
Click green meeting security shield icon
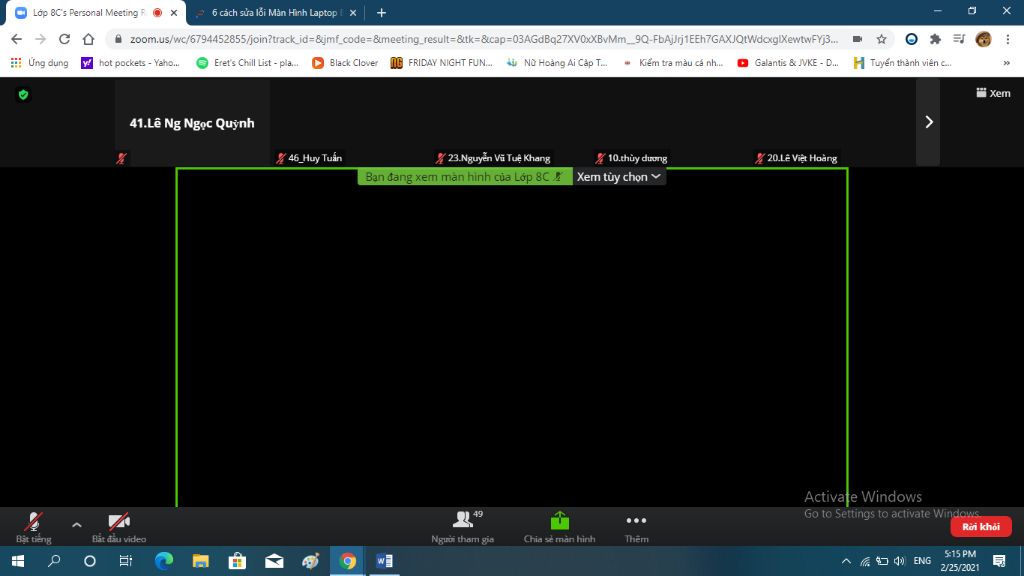(x=24, y=95)
